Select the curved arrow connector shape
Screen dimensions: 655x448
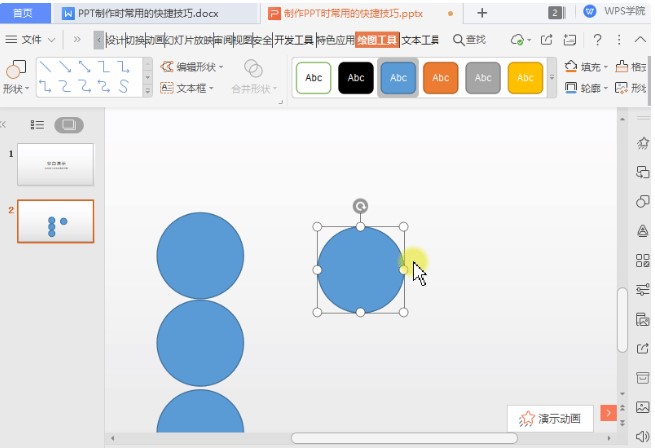pyautogui.click(x=84, y=86)
